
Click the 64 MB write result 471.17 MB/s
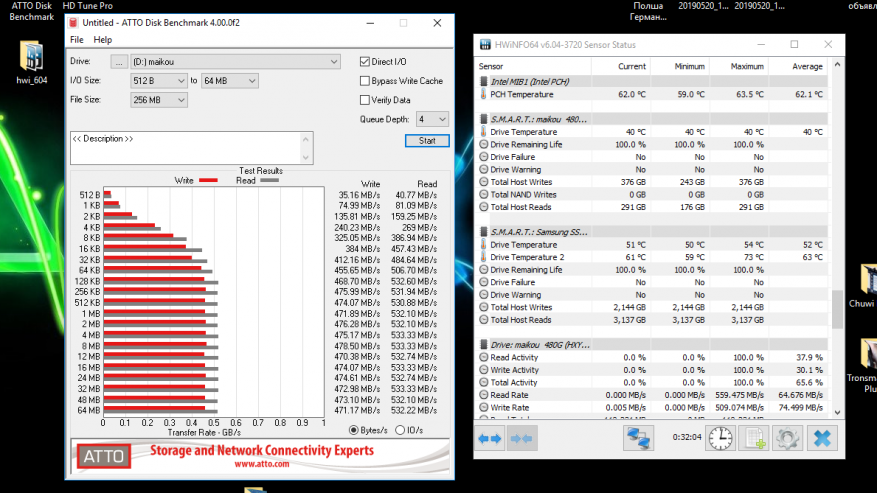(357, 410)
